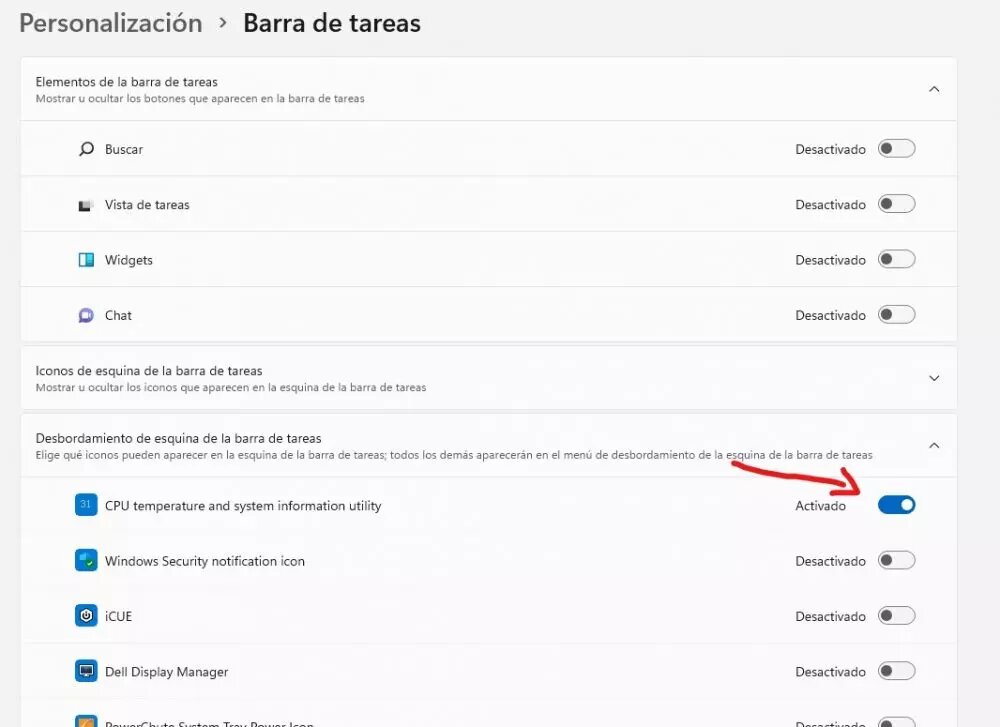The width and height of the screenshot is (1000, 727).
Task: Turn on Windows Security notification icon toggle
Action: (896, 561)
